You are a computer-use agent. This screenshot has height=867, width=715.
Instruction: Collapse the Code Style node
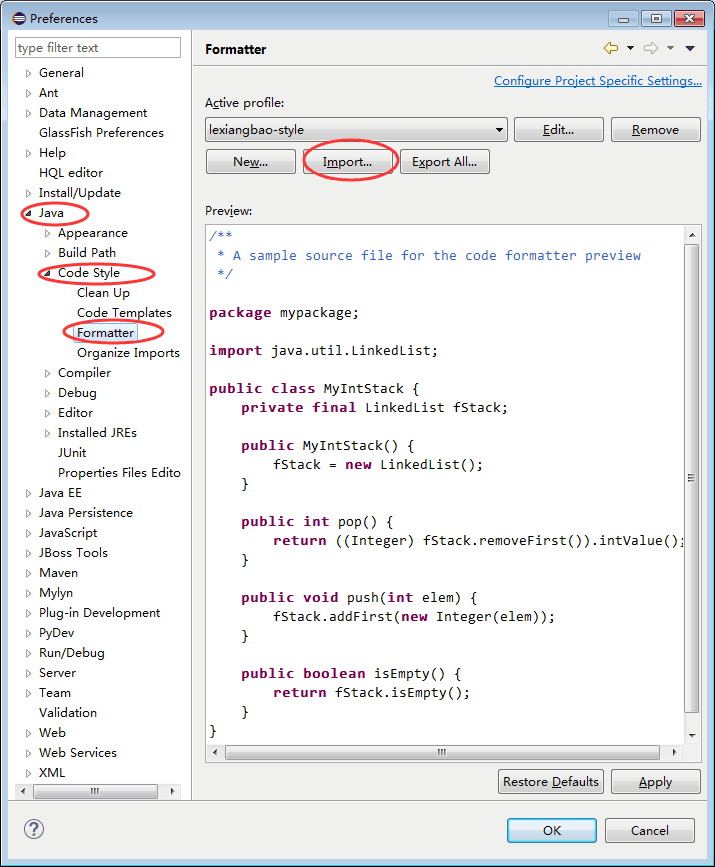(x=48, y=273)
